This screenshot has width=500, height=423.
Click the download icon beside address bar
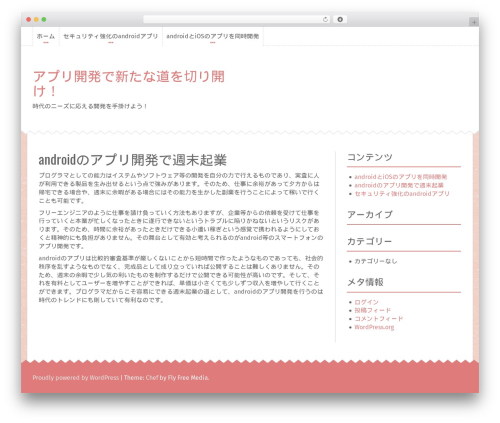[340, 20]
